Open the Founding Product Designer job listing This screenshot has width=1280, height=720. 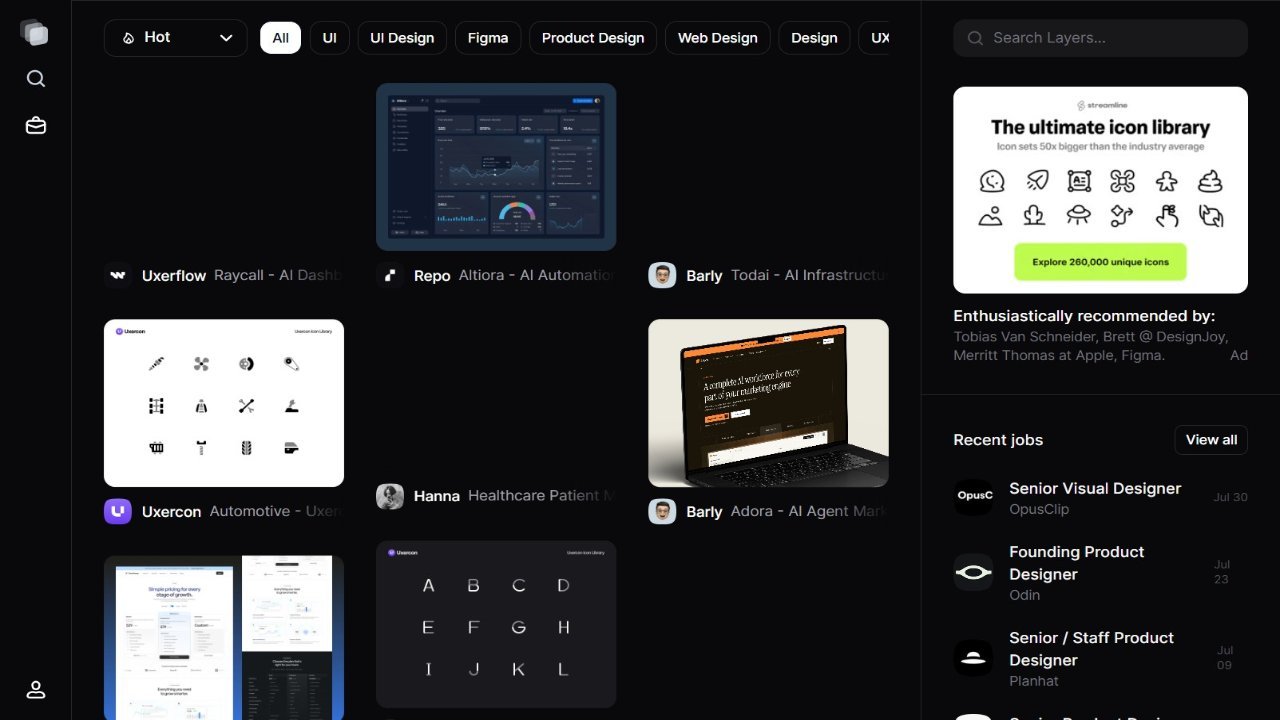click(1076, 563)
